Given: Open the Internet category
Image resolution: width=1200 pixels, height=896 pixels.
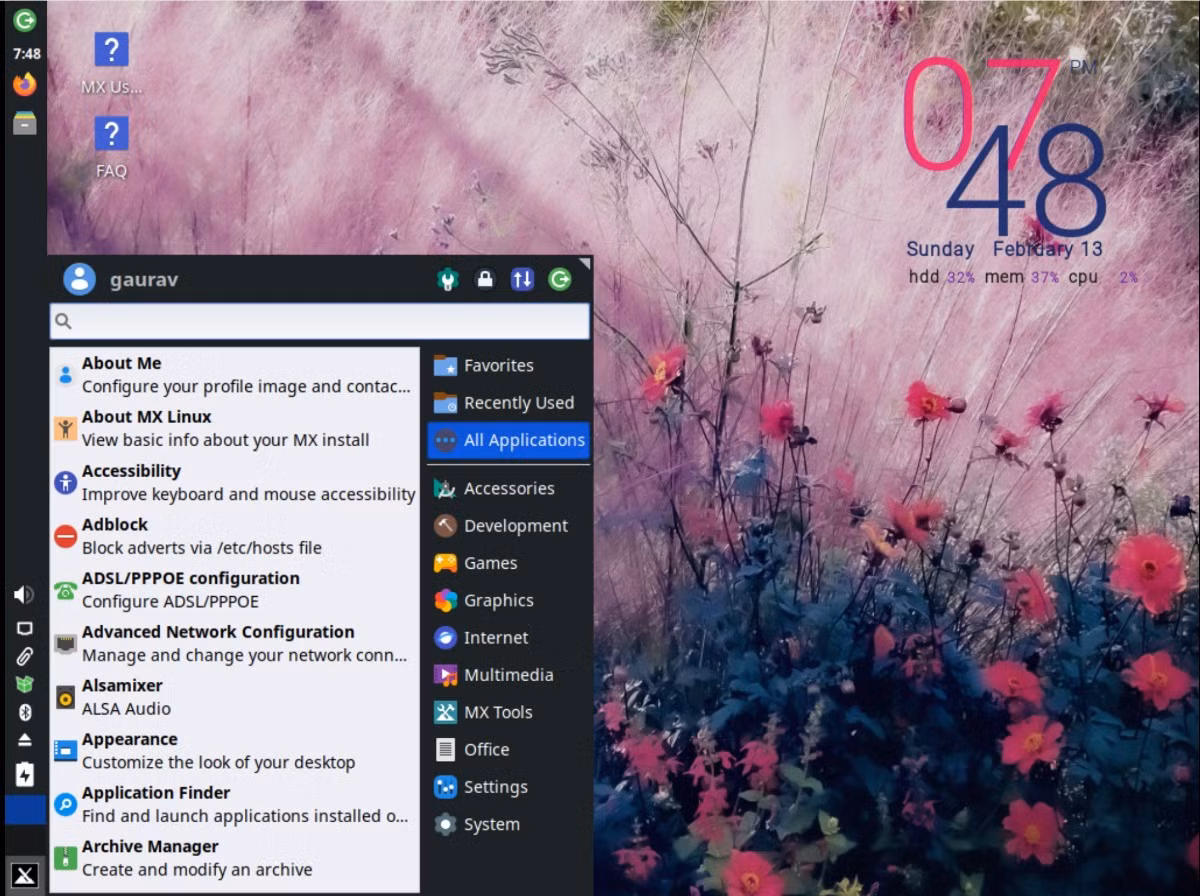Looking at the screenshot, I should point(508,637).
